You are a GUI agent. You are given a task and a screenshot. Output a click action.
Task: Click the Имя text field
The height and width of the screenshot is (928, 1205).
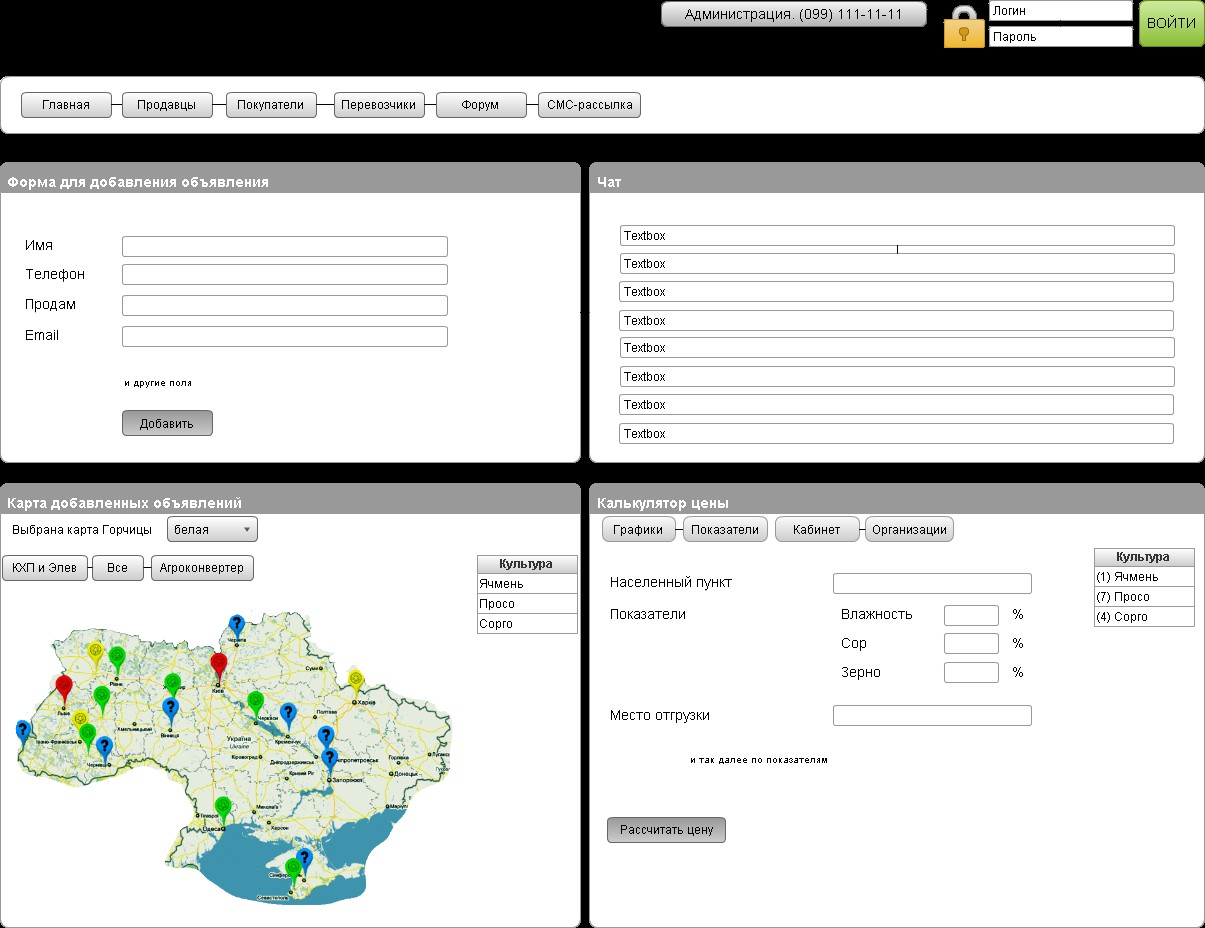[x=285, y=247]
